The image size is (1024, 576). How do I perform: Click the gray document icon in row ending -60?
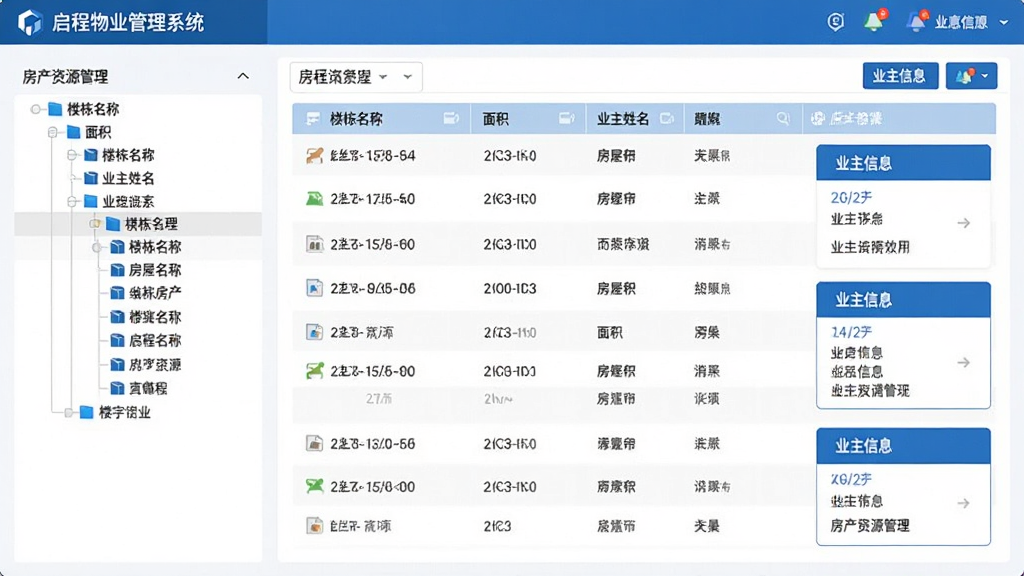click(x=315, y=244)
